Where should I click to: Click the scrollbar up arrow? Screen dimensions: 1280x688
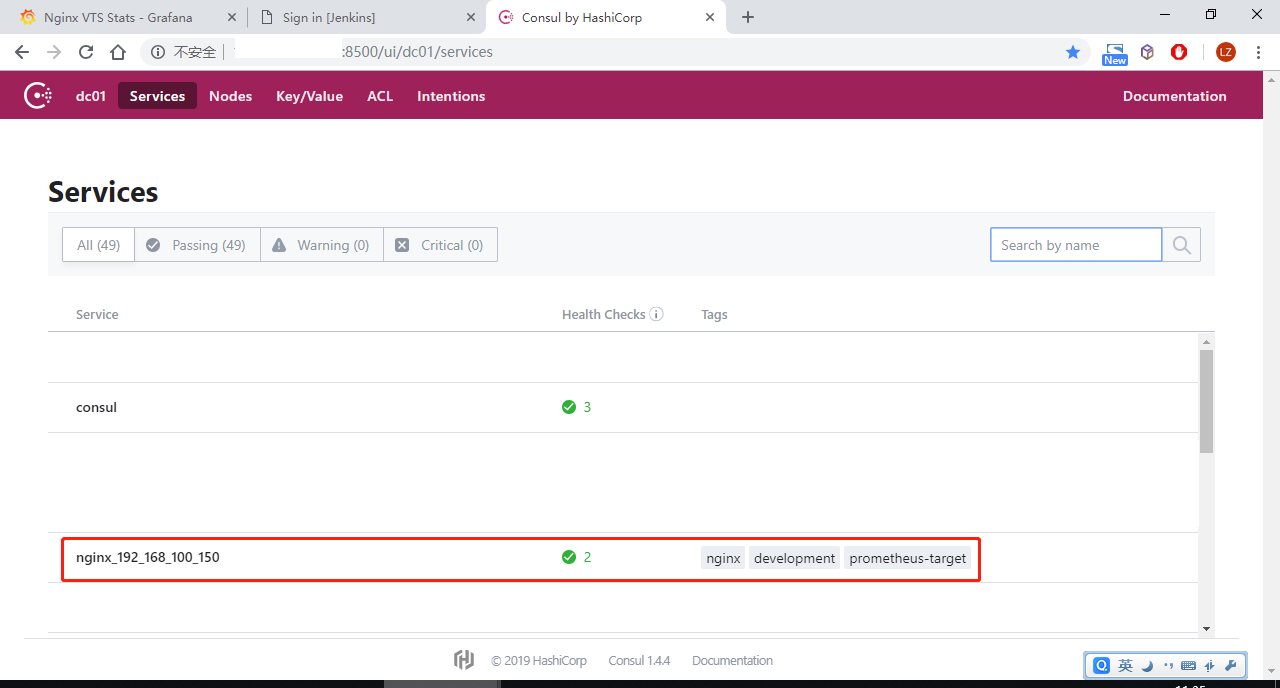coord(1206,340)
